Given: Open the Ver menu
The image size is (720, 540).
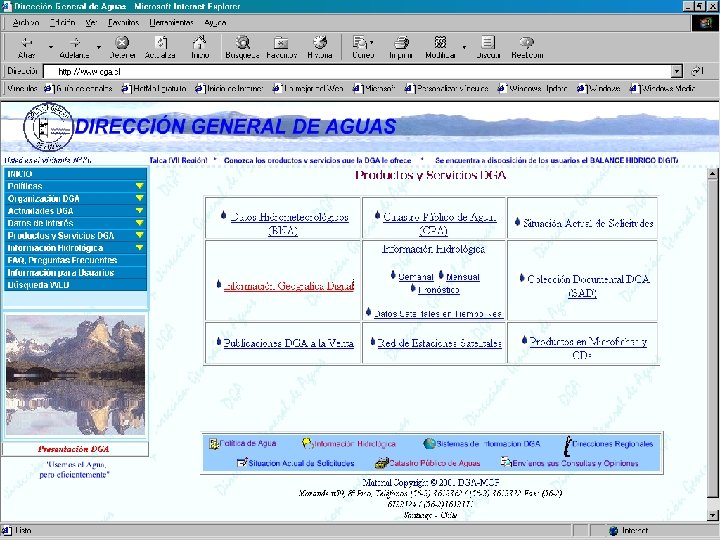Looking at the screenshot, I should [x=91, y=22].
